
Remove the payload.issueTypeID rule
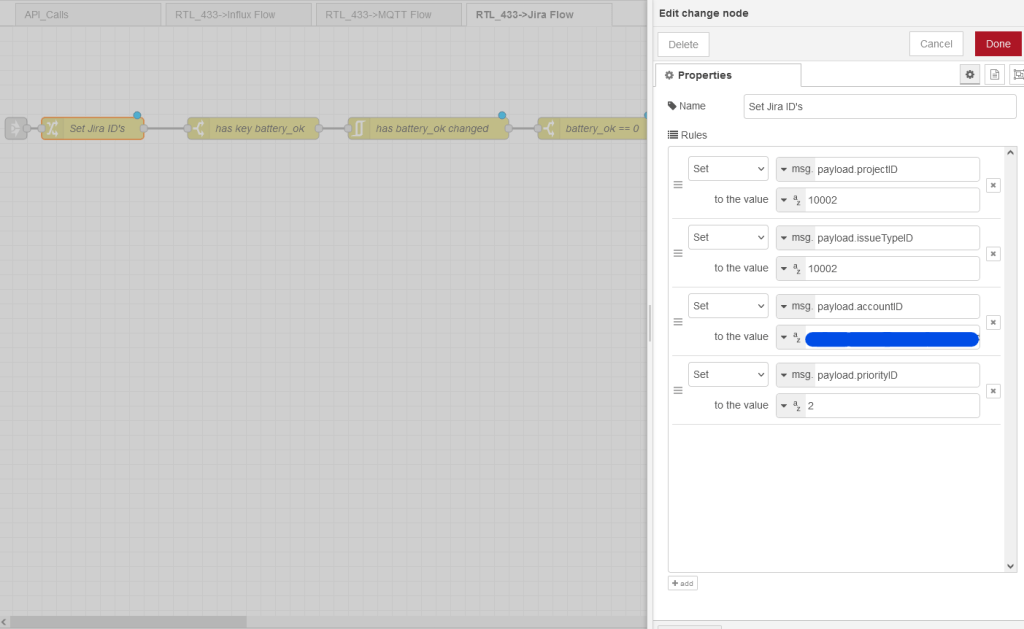click(x=992, y=254)
